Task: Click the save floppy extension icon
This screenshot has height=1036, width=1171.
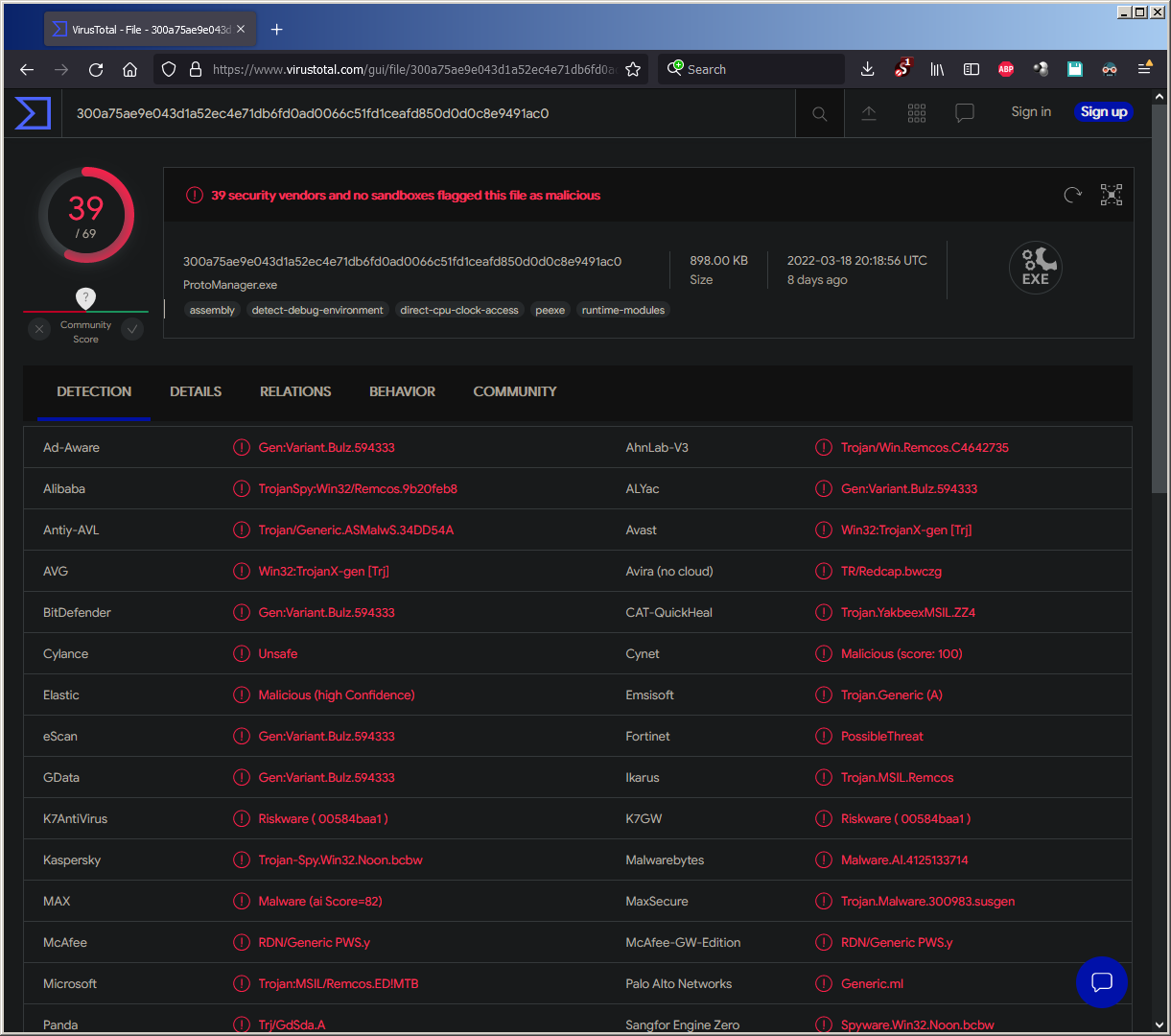Action: tap(1075, 69)
